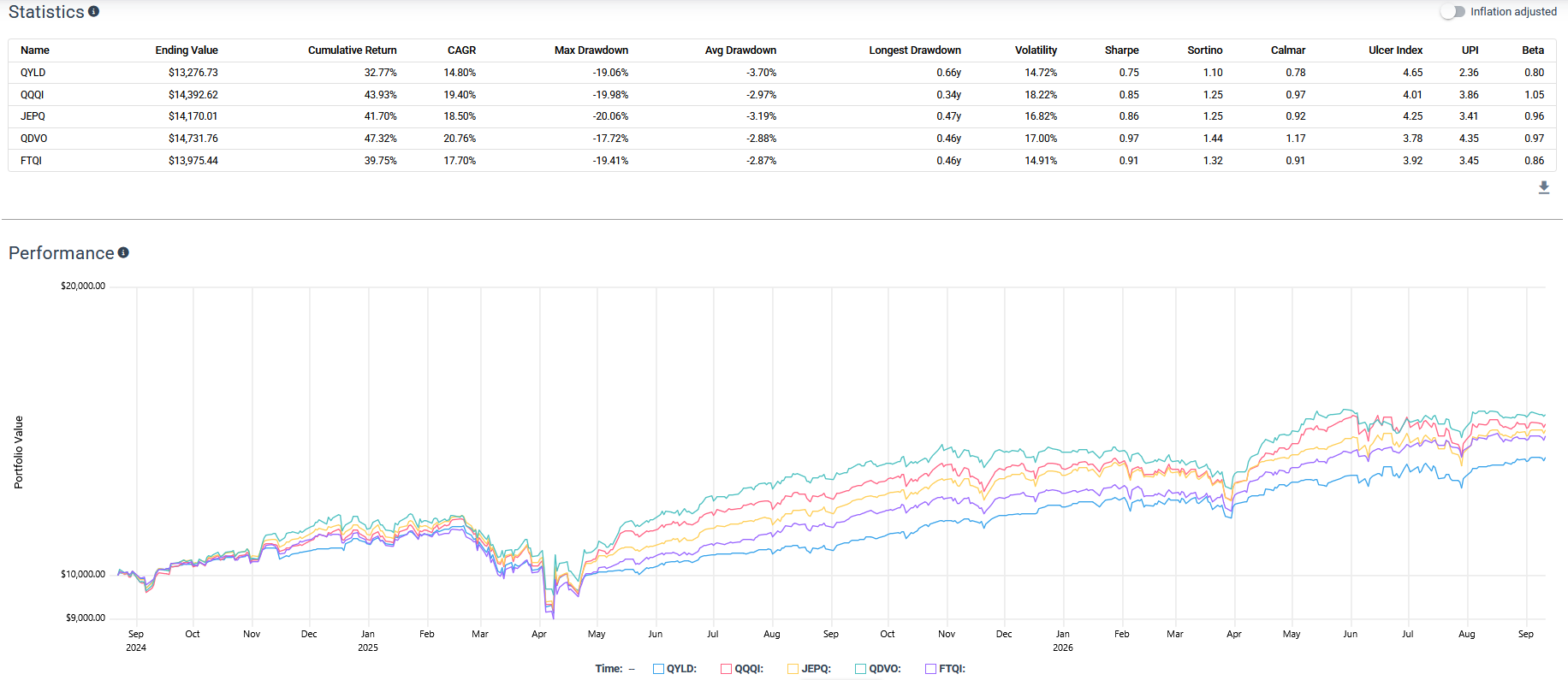Click the Sep 2024 x-axis label
The image size is (1568, 680).
[x=136, y=641]
